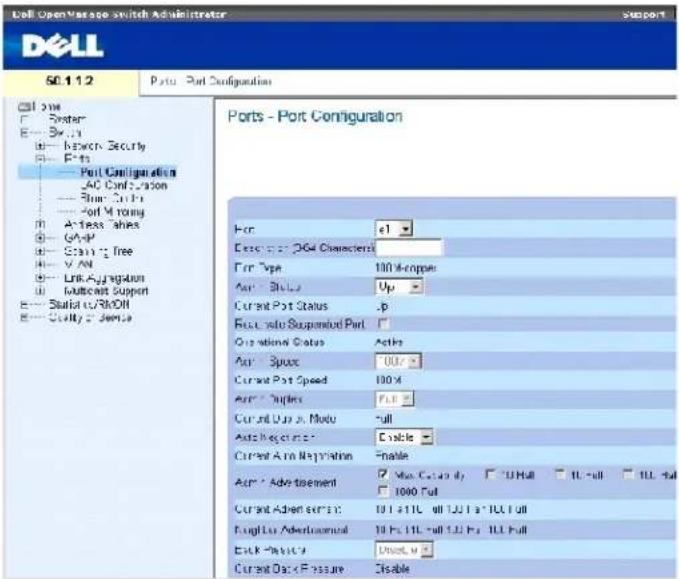Toggle Max Capability checkbox

(x=383, y=474)
